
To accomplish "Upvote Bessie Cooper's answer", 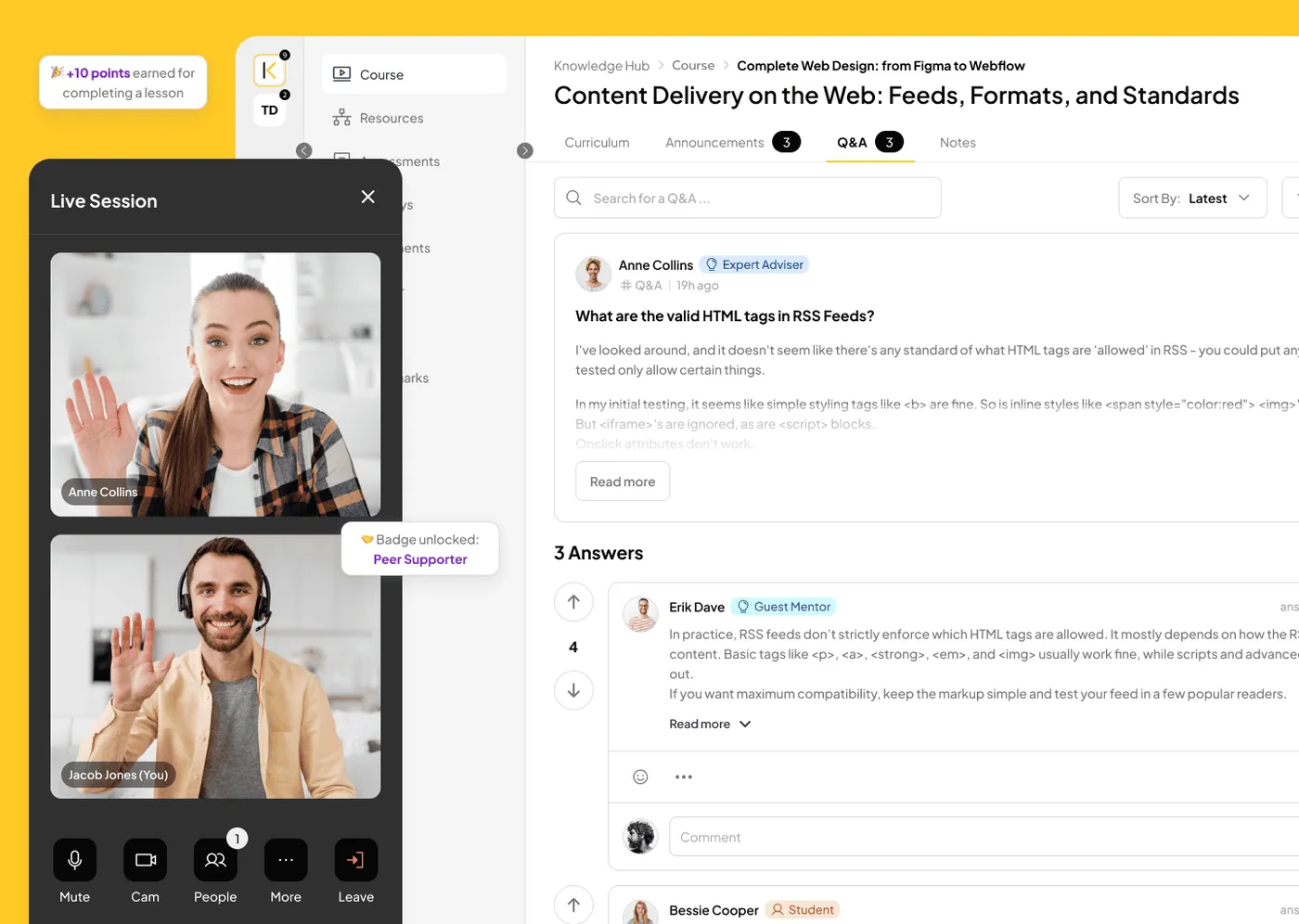I will click(x=573, y=905).
